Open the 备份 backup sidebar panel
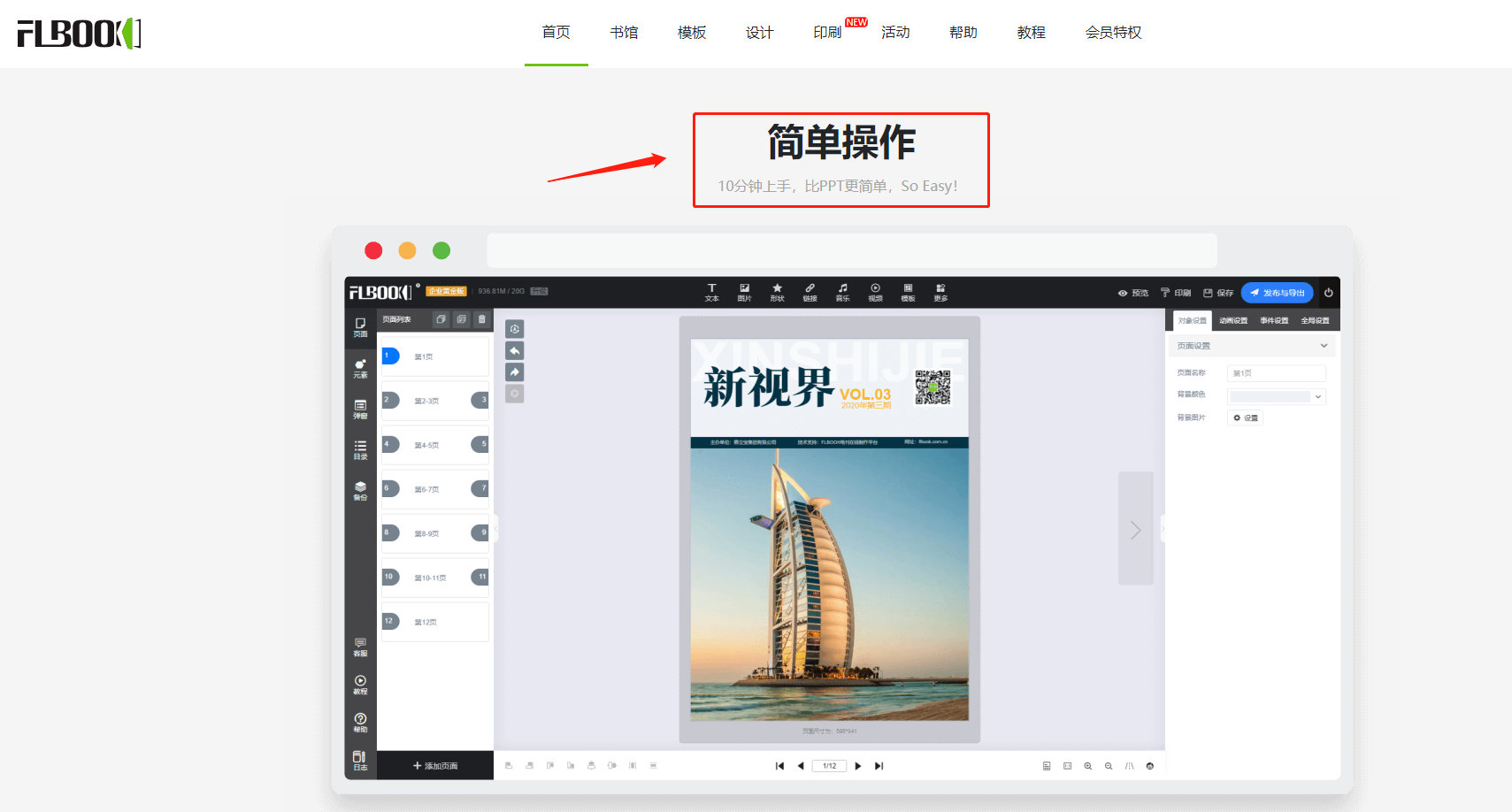Image resolution: width=1512 pixels, height=812 pixels. coord(360,491)
